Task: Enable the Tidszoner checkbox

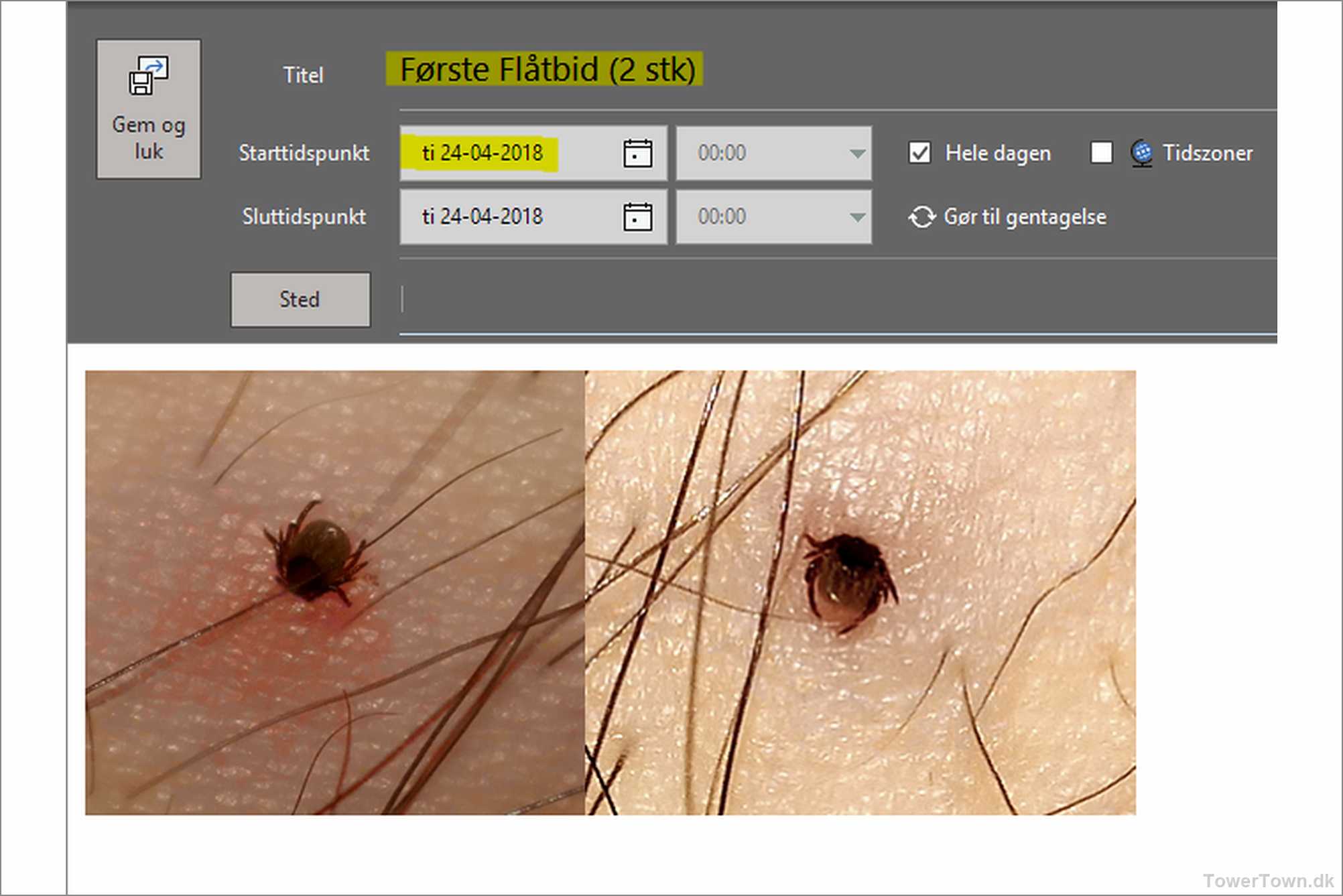Action: (x=1101, y=153)
